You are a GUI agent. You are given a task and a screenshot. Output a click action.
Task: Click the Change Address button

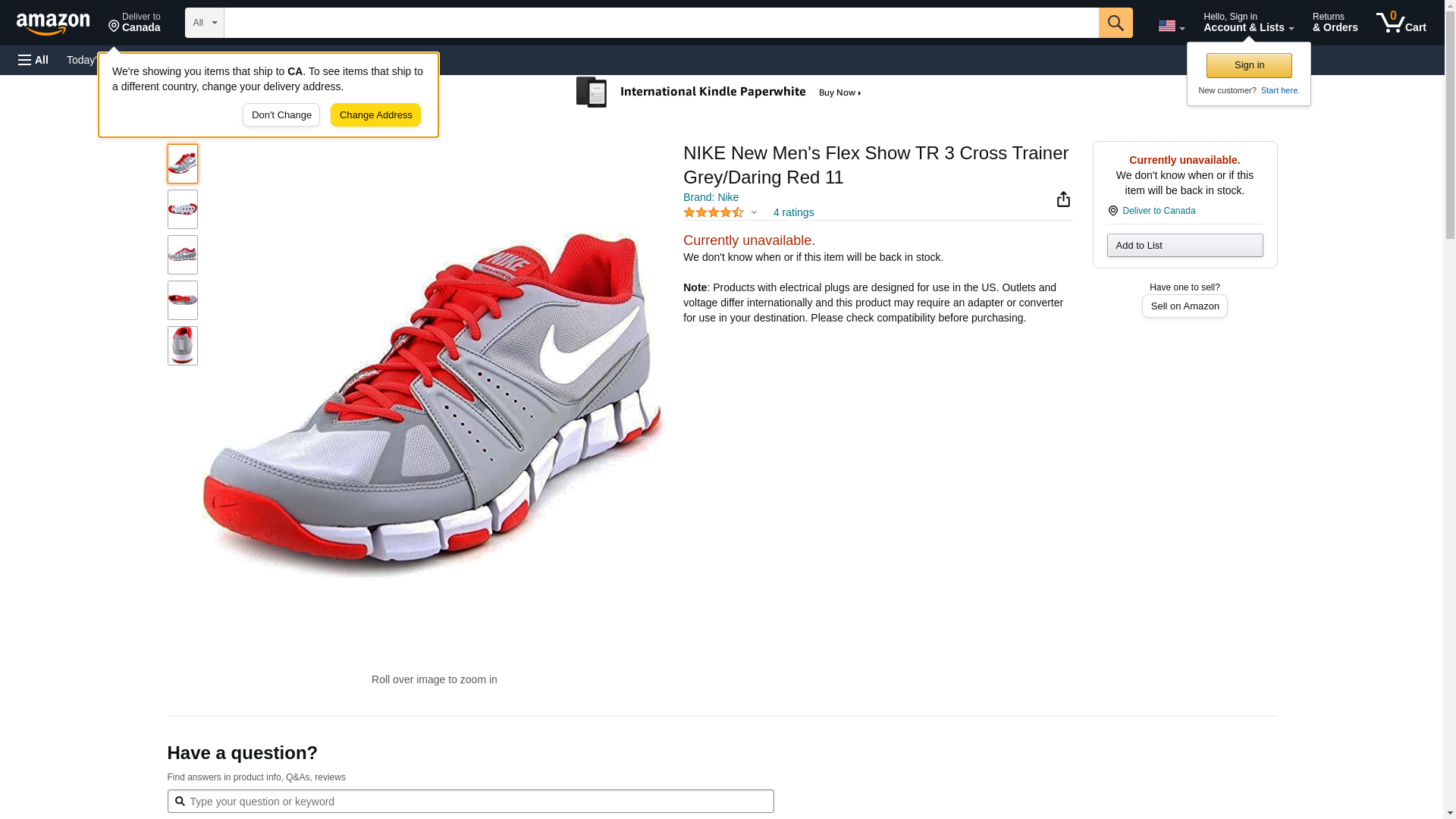point(375,115)
